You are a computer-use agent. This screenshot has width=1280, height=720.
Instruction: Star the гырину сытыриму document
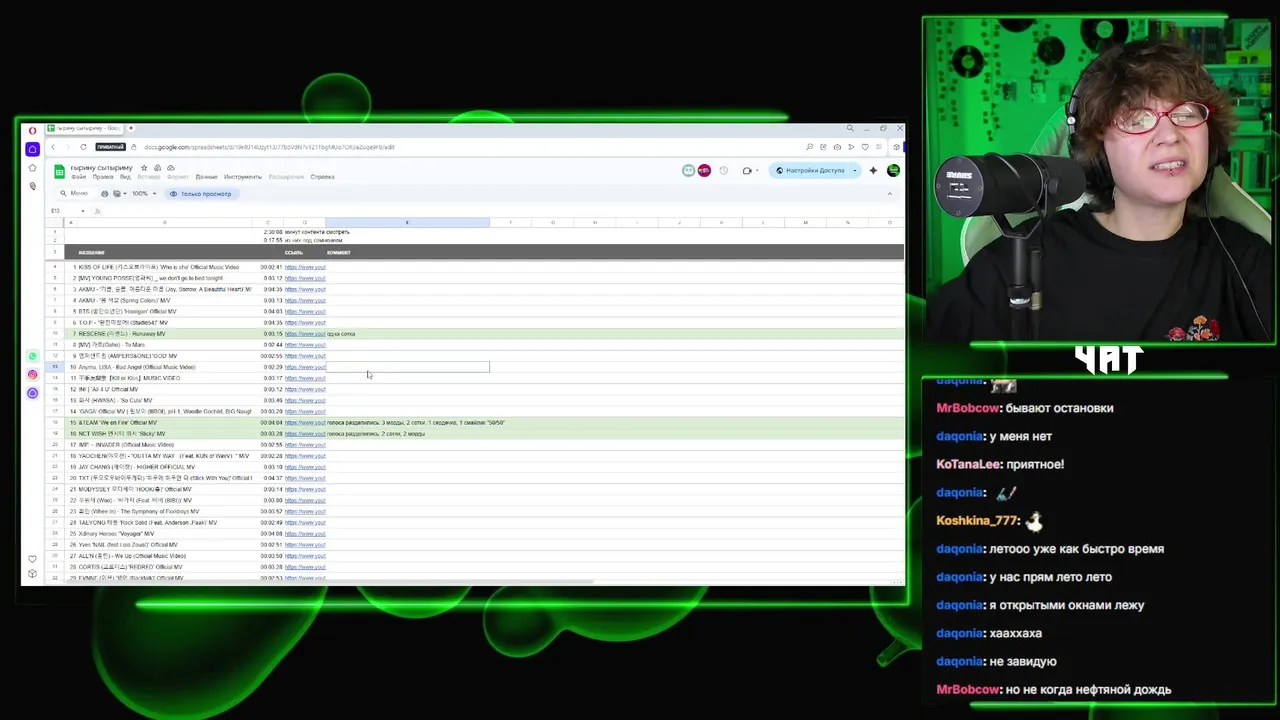144,168
